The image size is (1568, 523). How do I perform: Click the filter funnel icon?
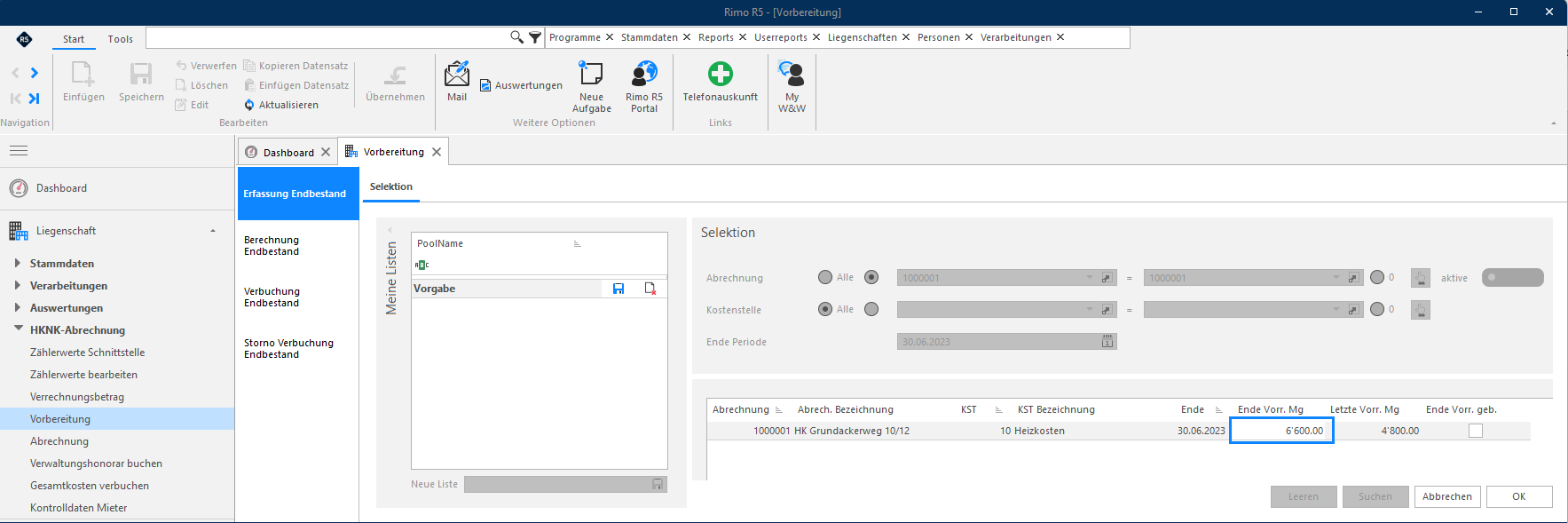(535, 37)
